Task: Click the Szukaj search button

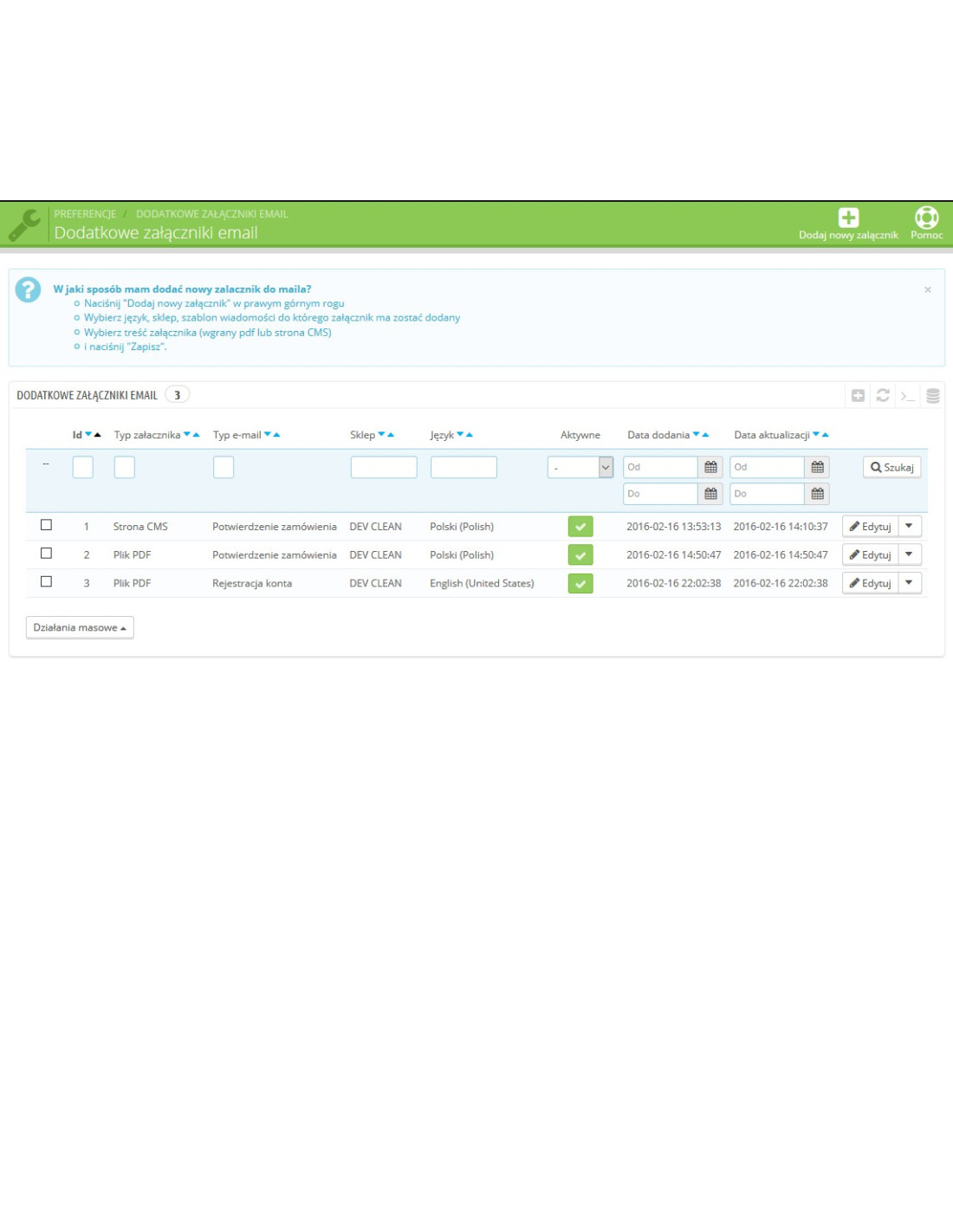Action: click(x=891, y=467)
